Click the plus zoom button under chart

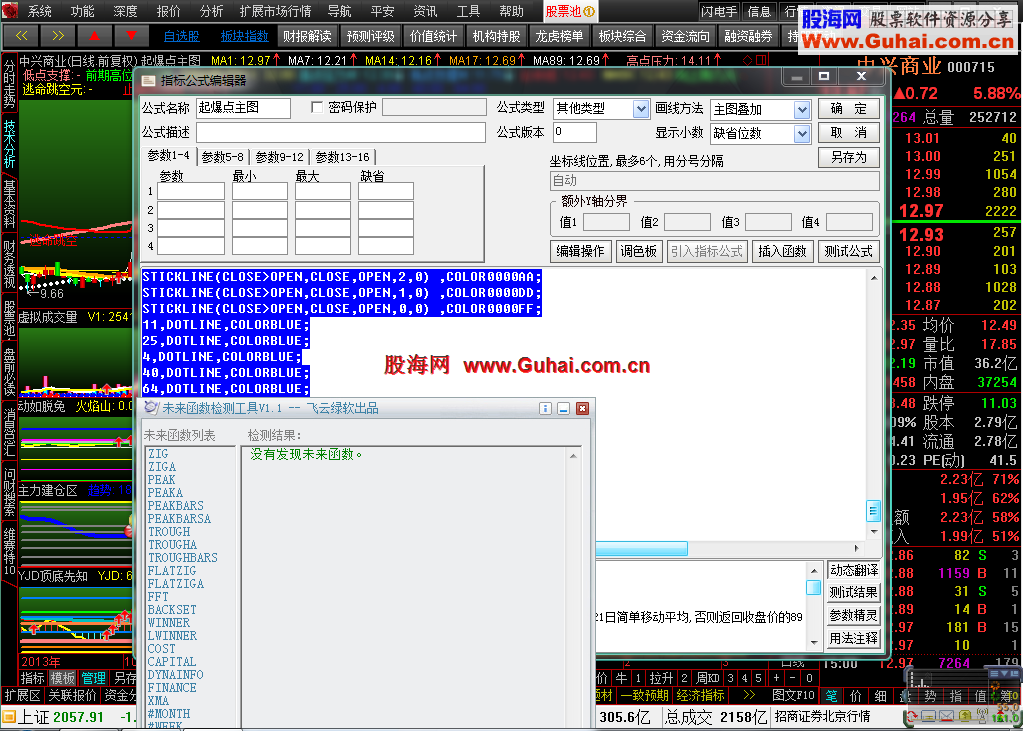click(x=776, y=678)
